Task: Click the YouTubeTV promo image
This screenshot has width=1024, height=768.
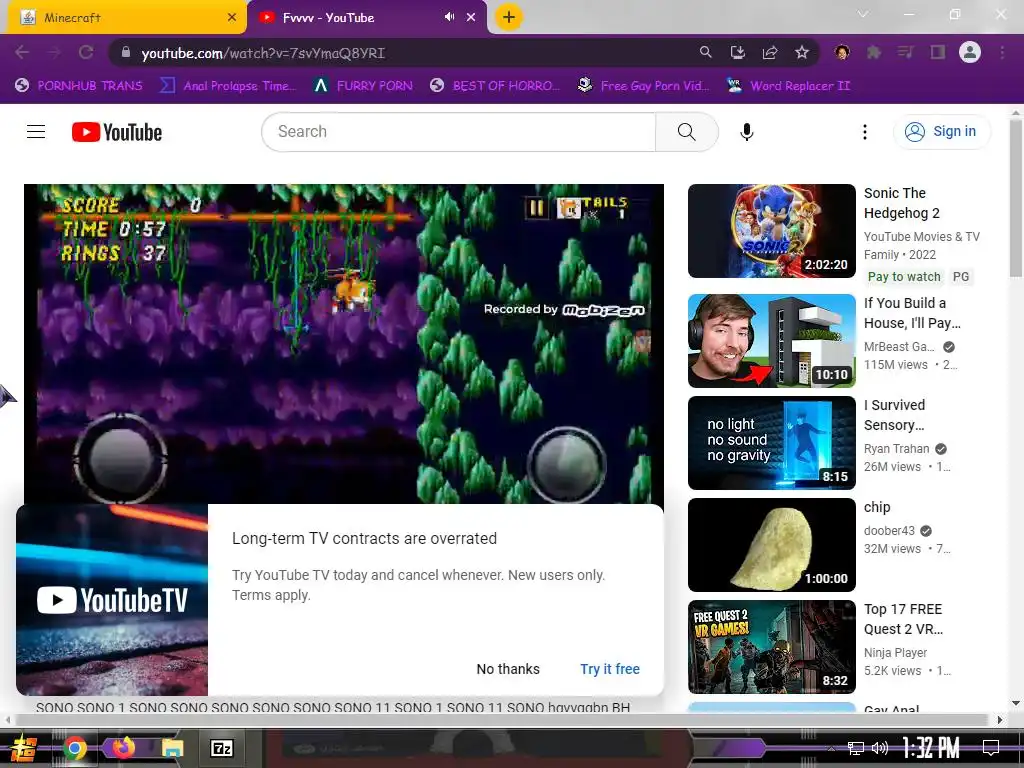Action: pyautogui.click(x=112, y=600)
